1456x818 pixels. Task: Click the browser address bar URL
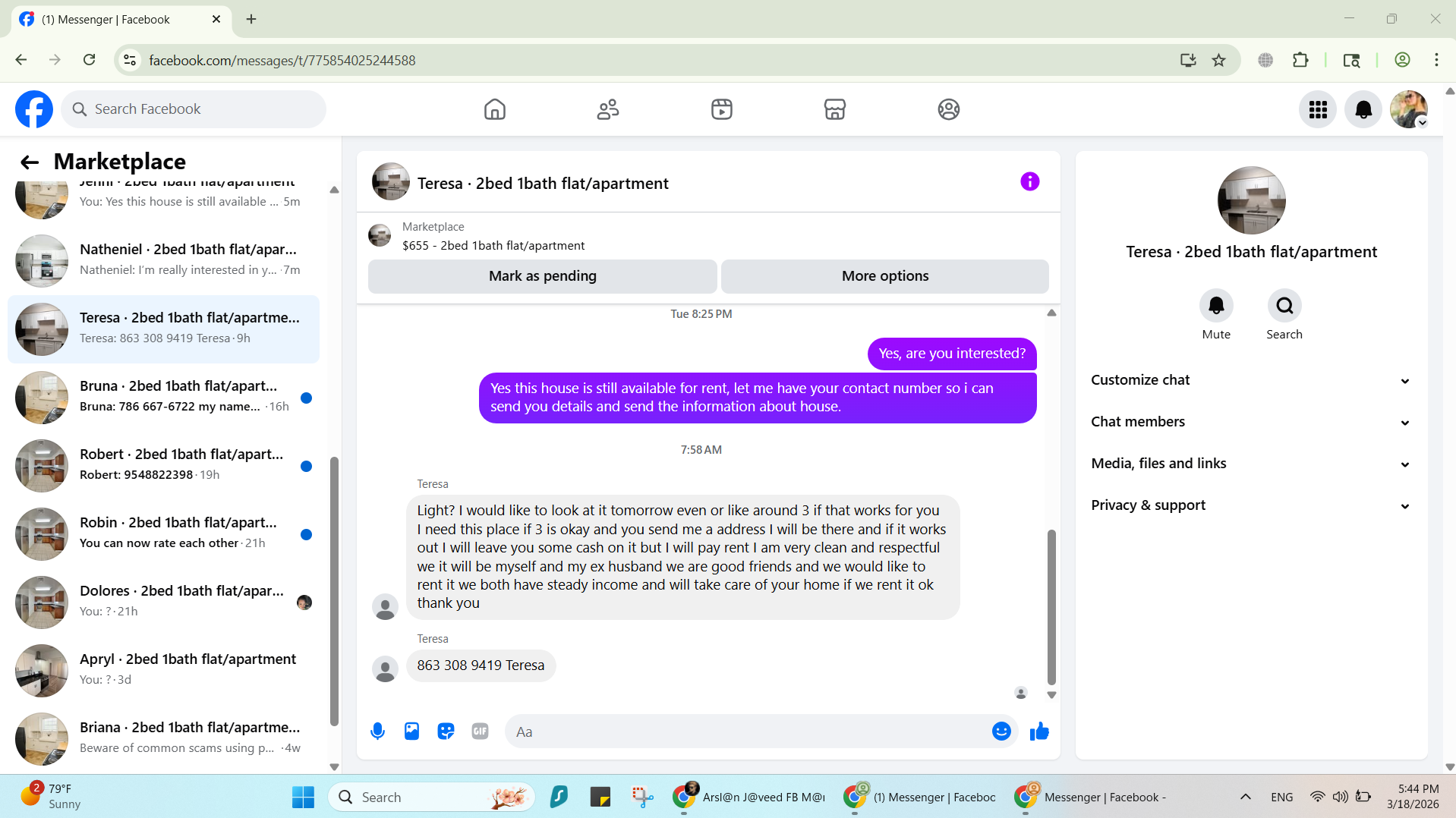[282, 60]
